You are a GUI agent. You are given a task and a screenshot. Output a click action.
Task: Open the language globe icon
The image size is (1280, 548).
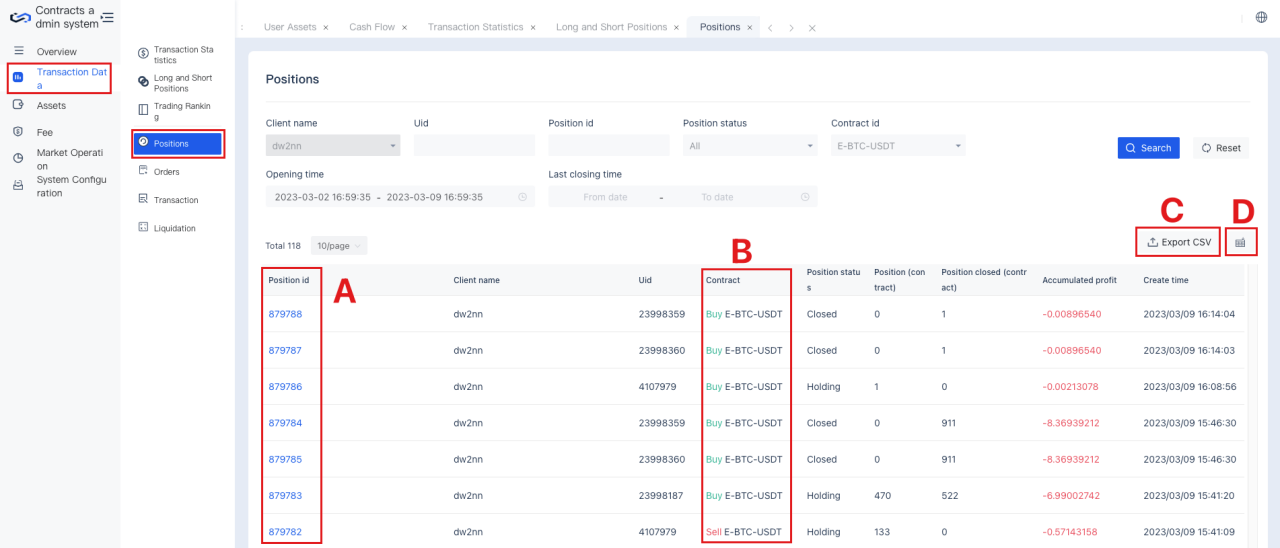coord(1261,17)
